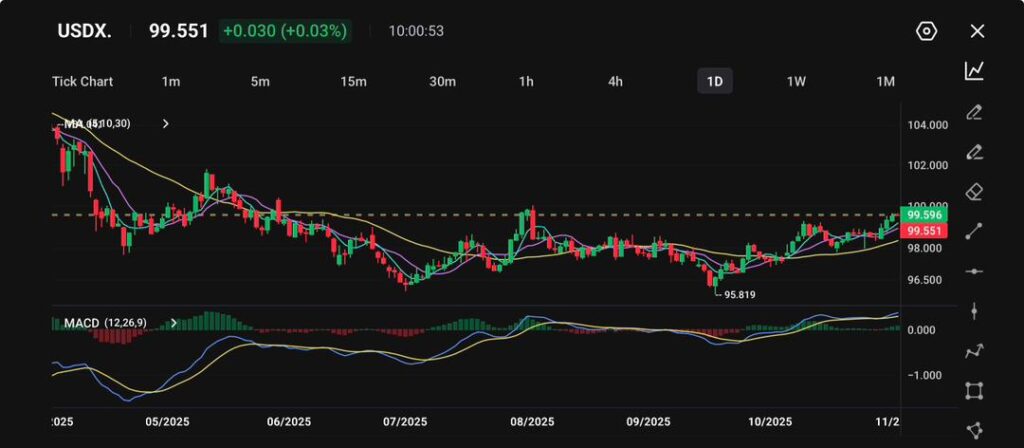Expand the MACD (12,26,9) indicator settings
Image resolution: width=1024 pixels, height=448 pixels.
point(174,323)
